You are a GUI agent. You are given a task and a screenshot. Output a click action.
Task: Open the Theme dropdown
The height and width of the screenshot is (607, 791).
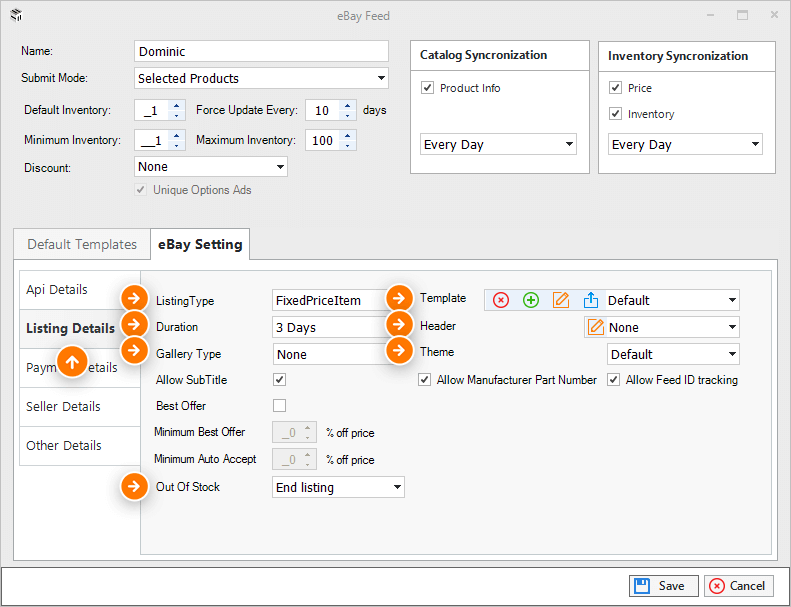point(673,354)
